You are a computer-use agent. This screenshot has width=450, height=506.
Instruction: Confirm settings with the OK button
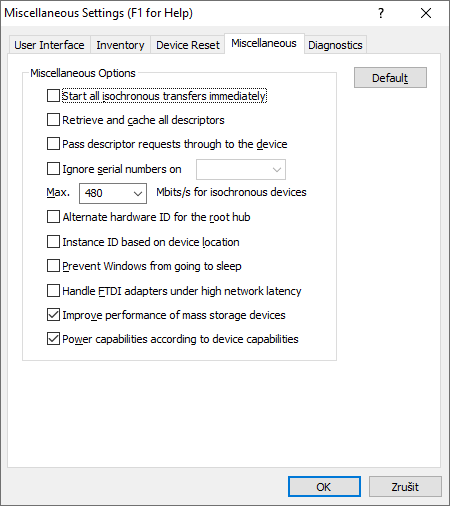[x=324, y=487]
